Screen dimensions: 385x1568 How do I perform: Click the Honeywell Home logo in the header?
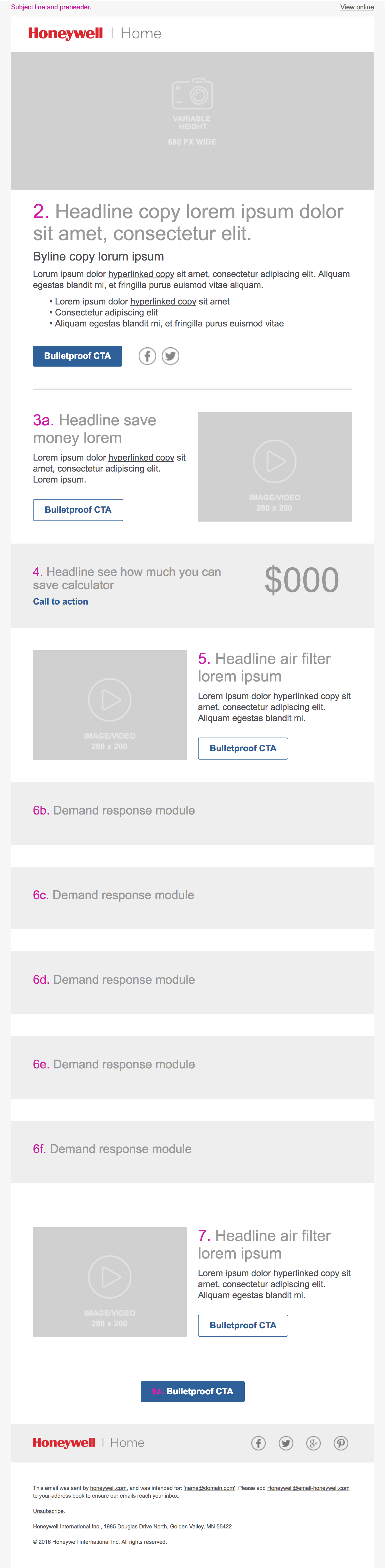(94, 34)
